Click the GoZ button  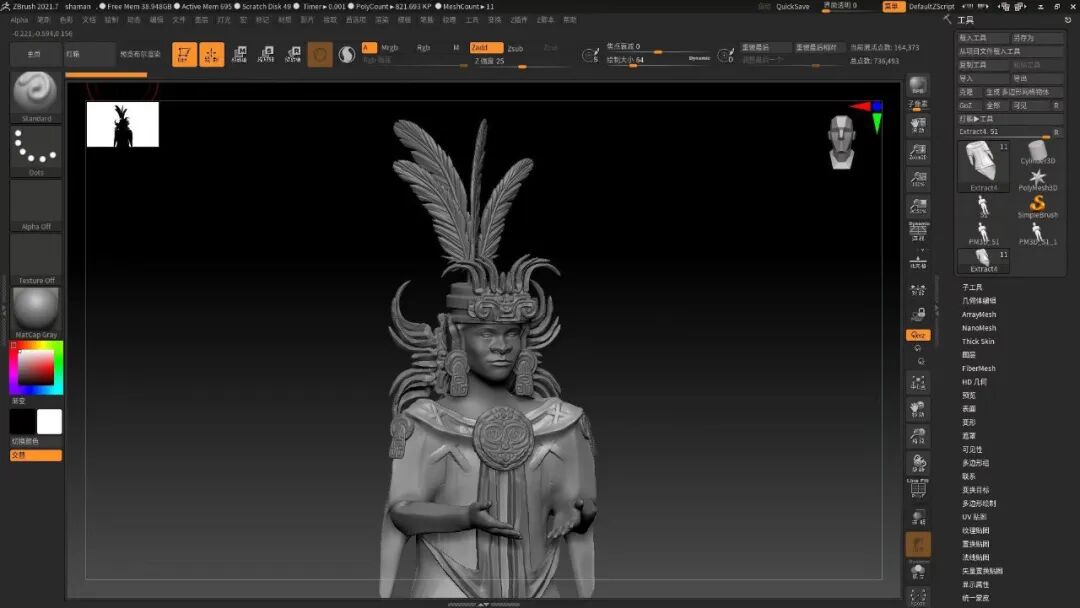click(x=966, y=105)
